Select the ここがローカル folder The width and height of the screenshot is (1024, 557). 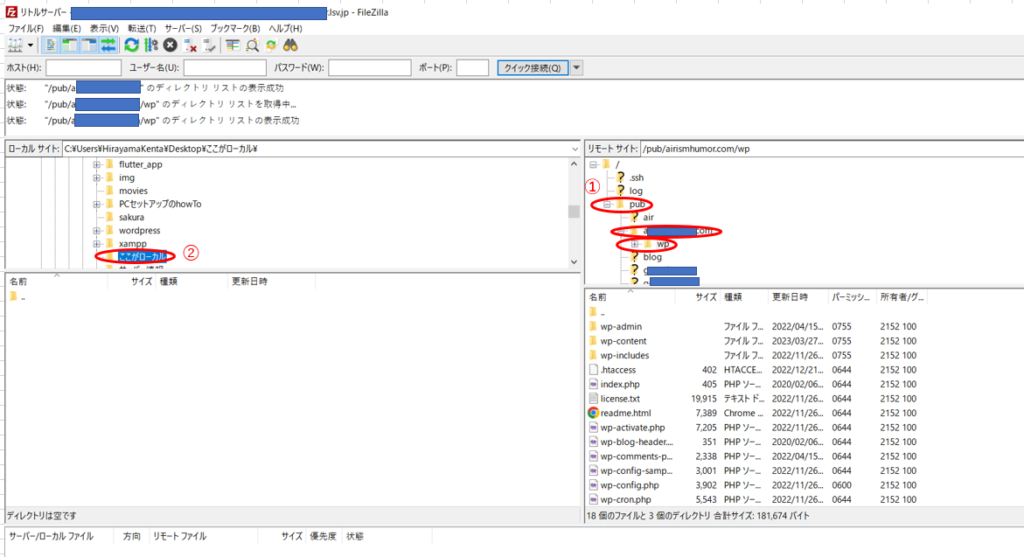142,257
